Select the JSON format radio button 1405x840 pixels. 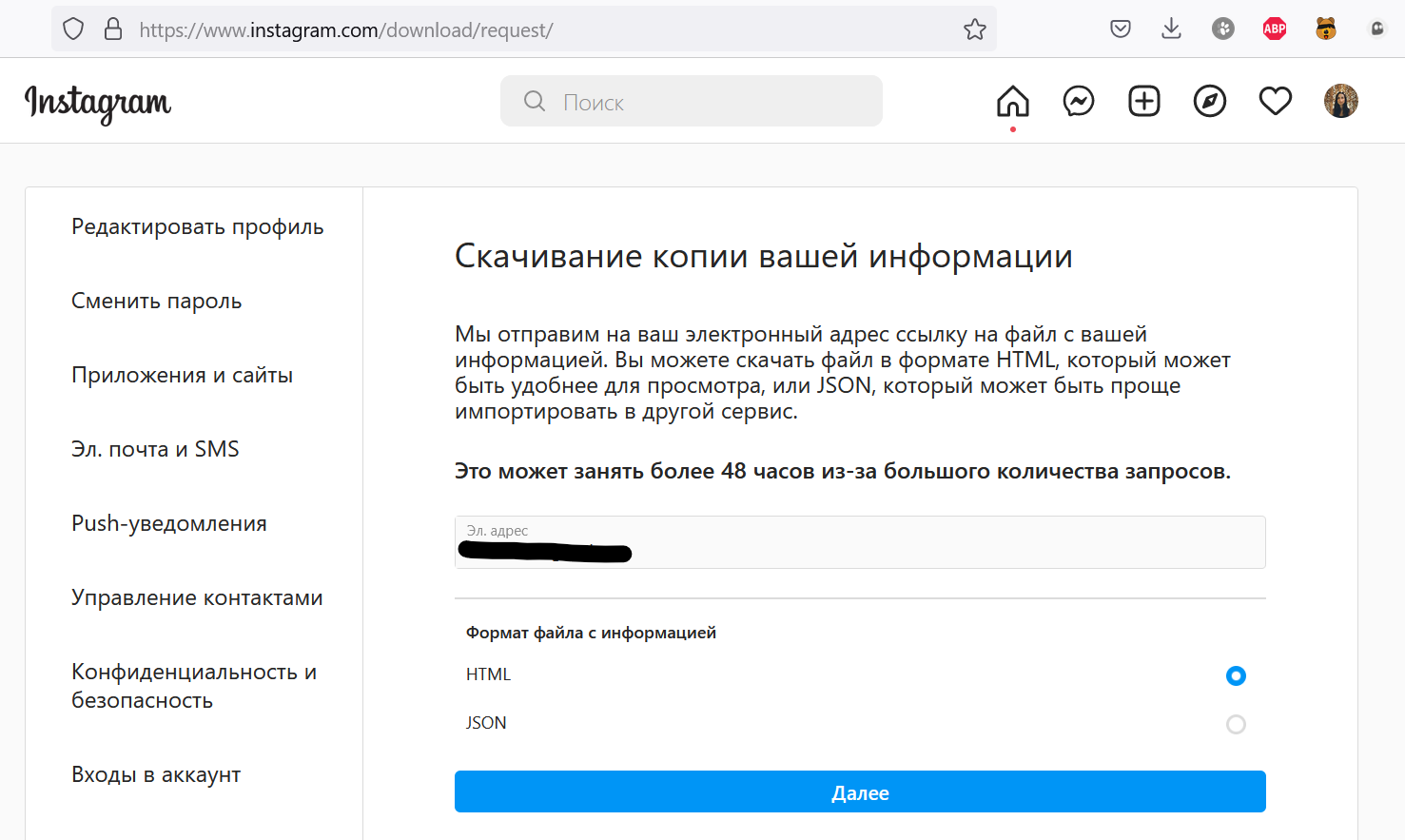pyautogui.click(x=1236, y=724)
